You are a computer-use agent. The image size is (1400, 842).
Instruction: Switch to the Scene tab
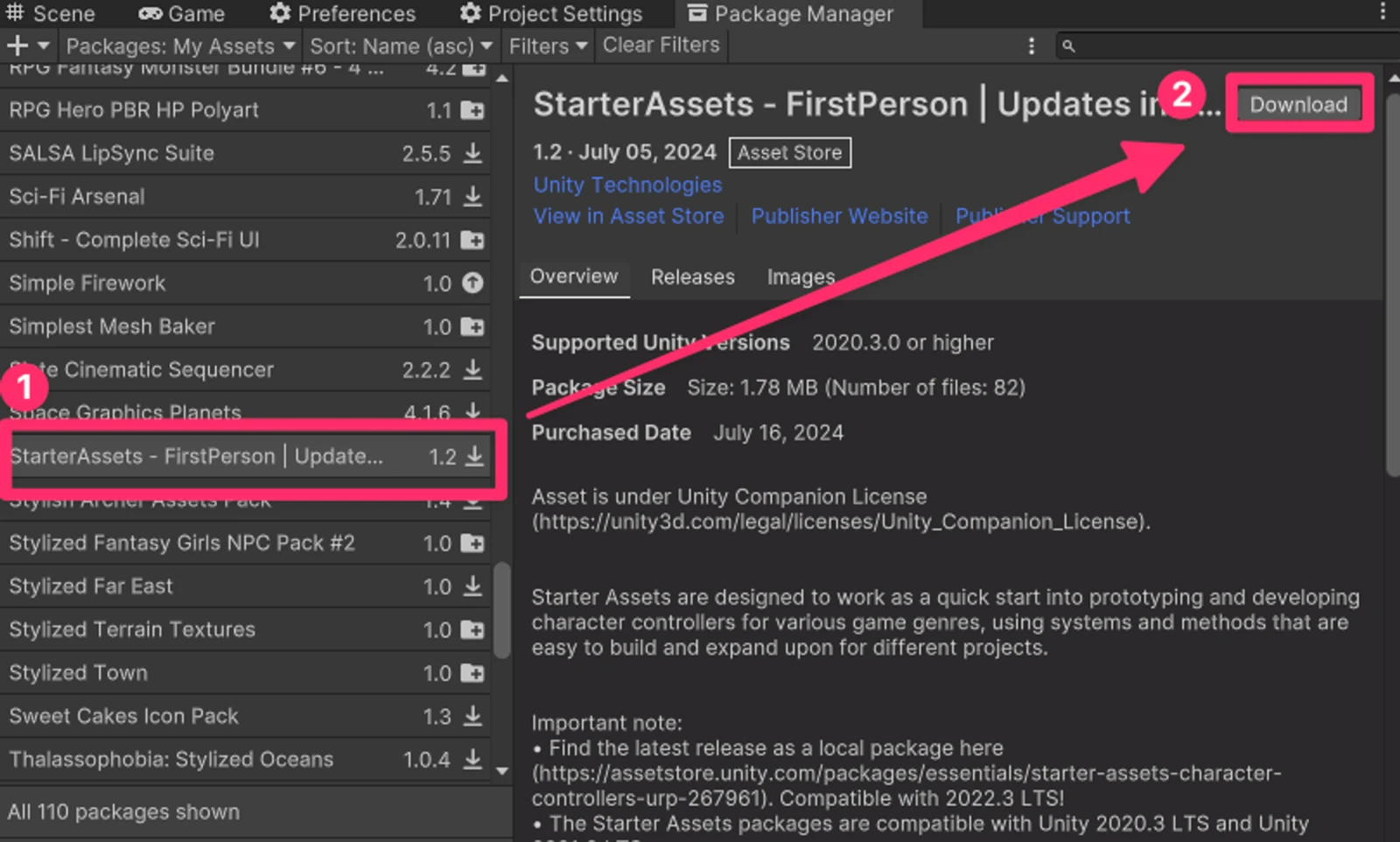point(50,13)
